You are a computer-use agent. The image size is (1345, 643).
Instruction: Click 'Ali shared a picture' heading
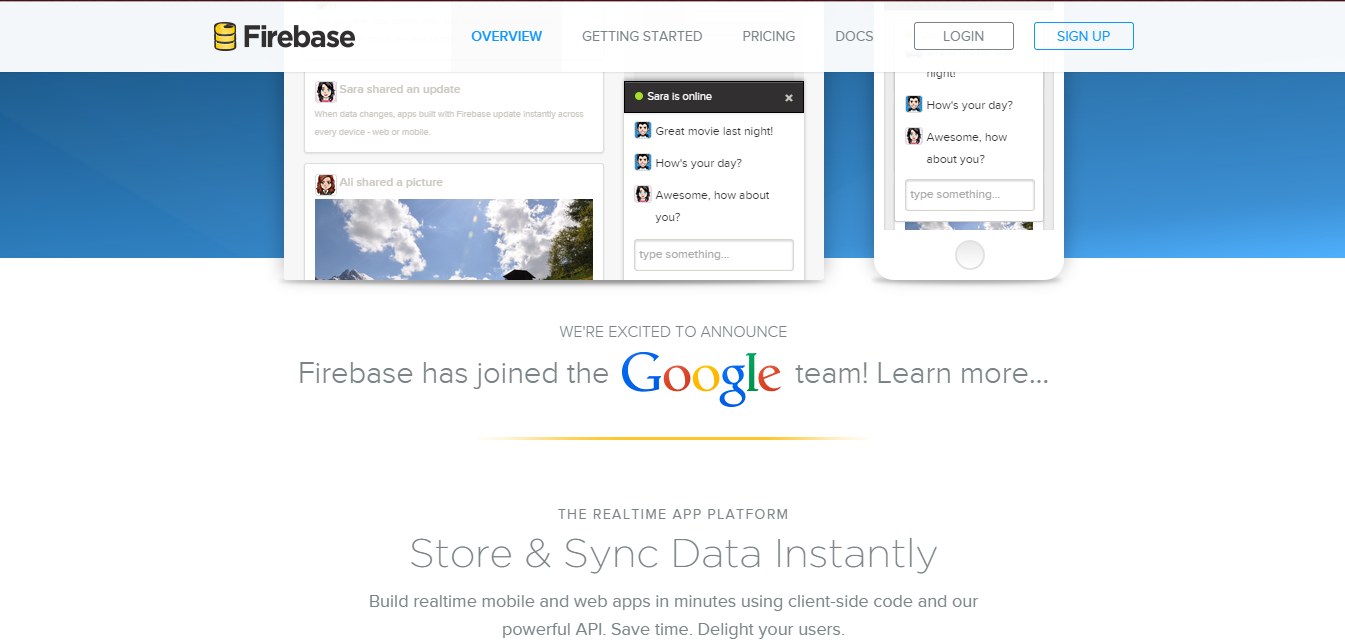[391, 183]
